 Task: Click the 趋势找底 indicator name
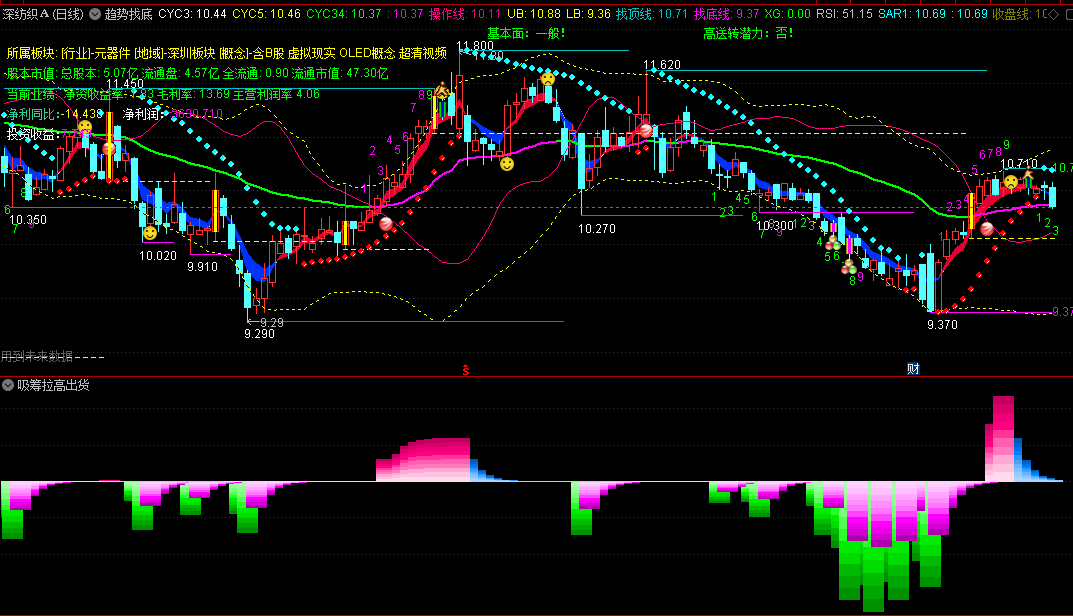(x=129, y=14)
